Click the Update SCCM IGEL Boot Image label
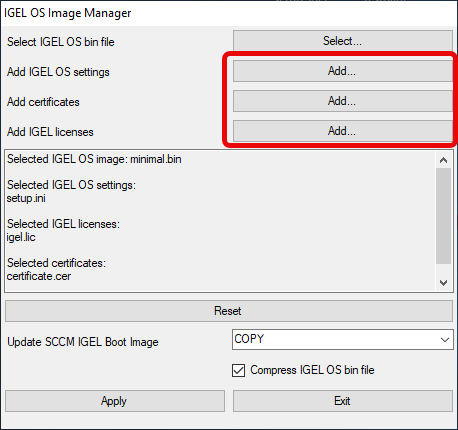 pyautogui.click(x=83, y=342)
